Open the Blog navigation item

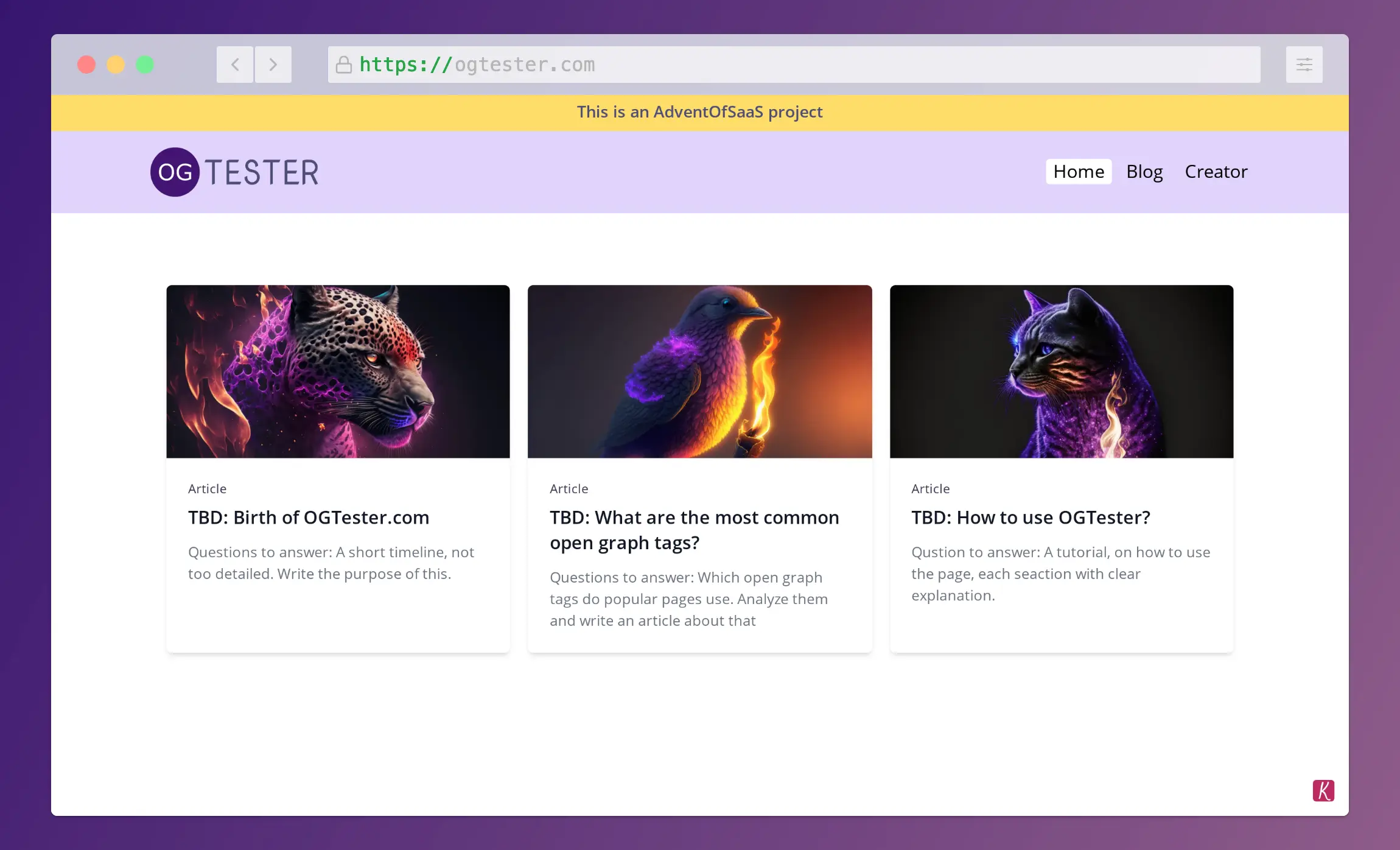1144,172
